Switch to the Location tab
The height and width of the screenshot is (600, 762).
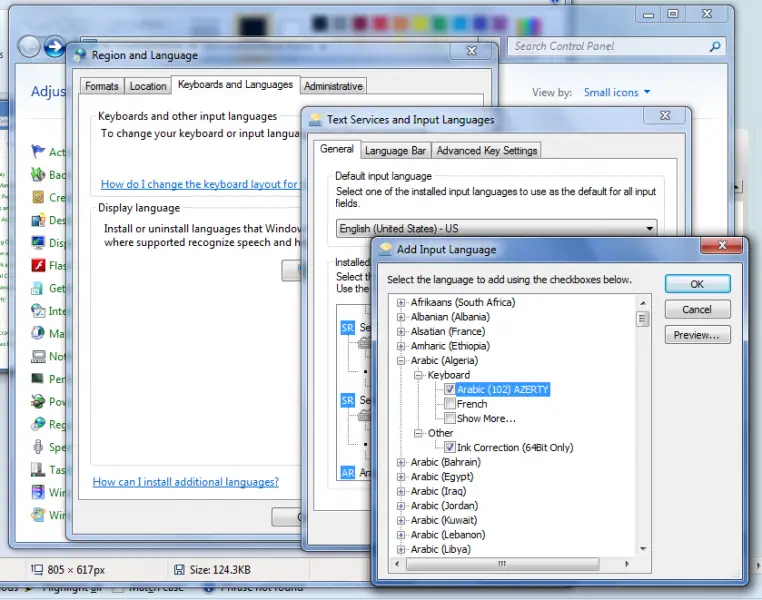tap(148, 86)
